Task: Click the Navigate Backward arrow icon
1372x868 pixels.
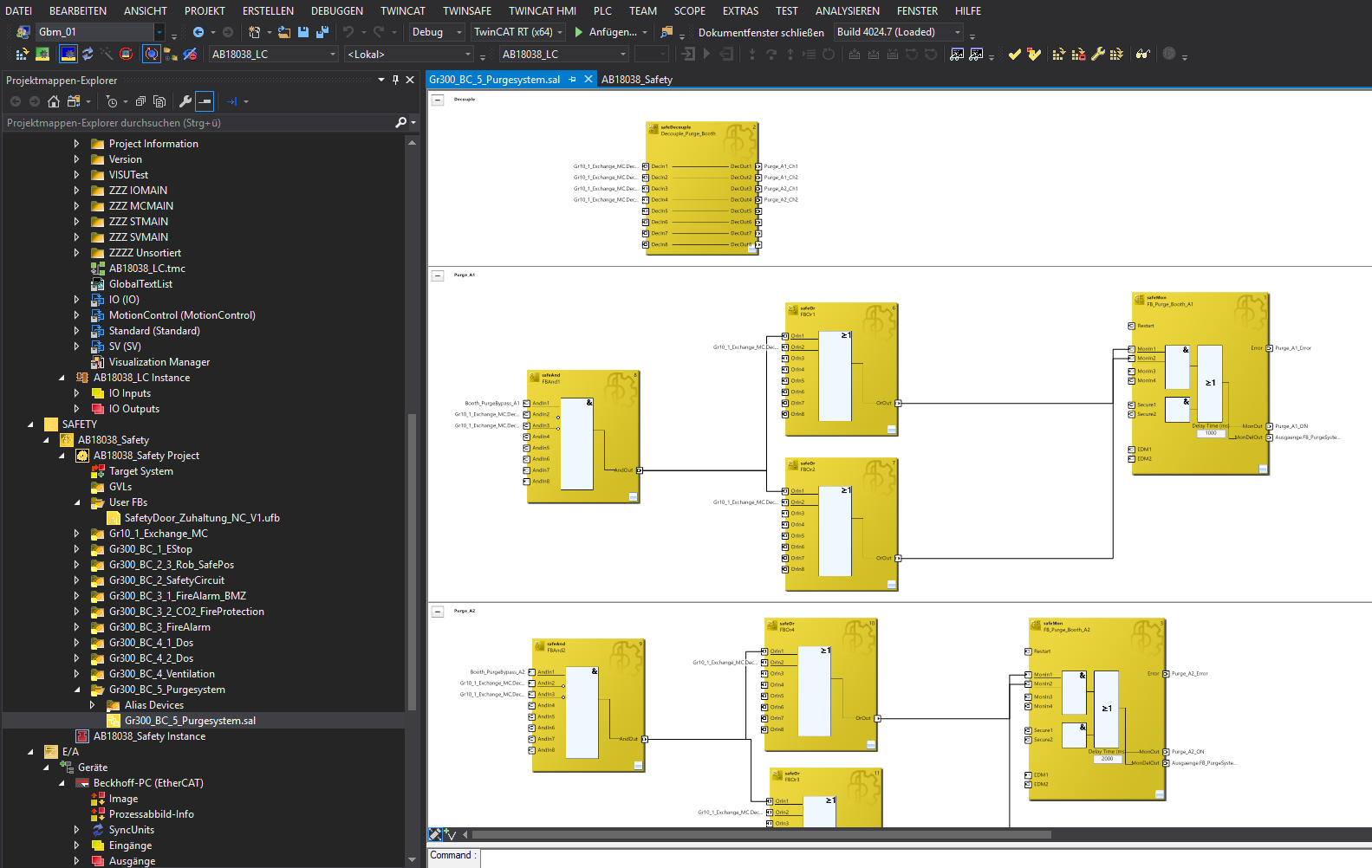Action: pyautogui.click(x=198, y=32)
